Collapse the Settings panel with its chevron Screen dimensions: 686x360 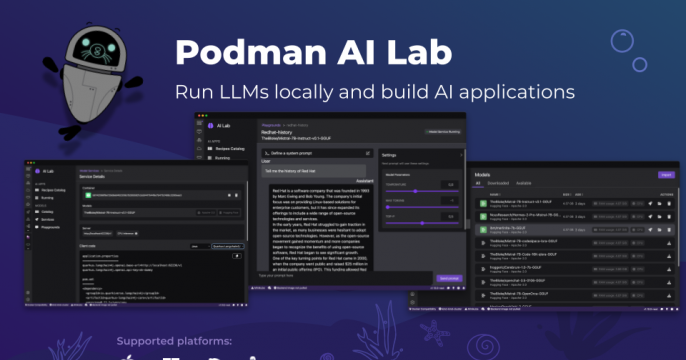coord(461,155)
